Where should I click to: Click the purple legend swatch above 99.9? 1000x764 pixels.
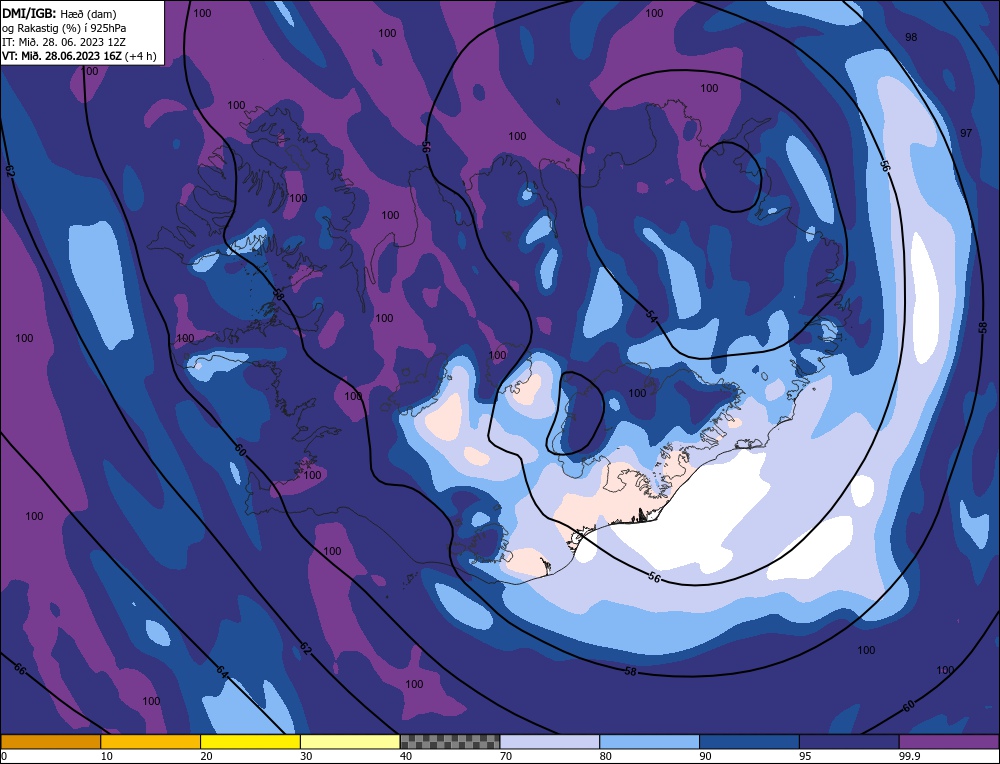(949, 742)
